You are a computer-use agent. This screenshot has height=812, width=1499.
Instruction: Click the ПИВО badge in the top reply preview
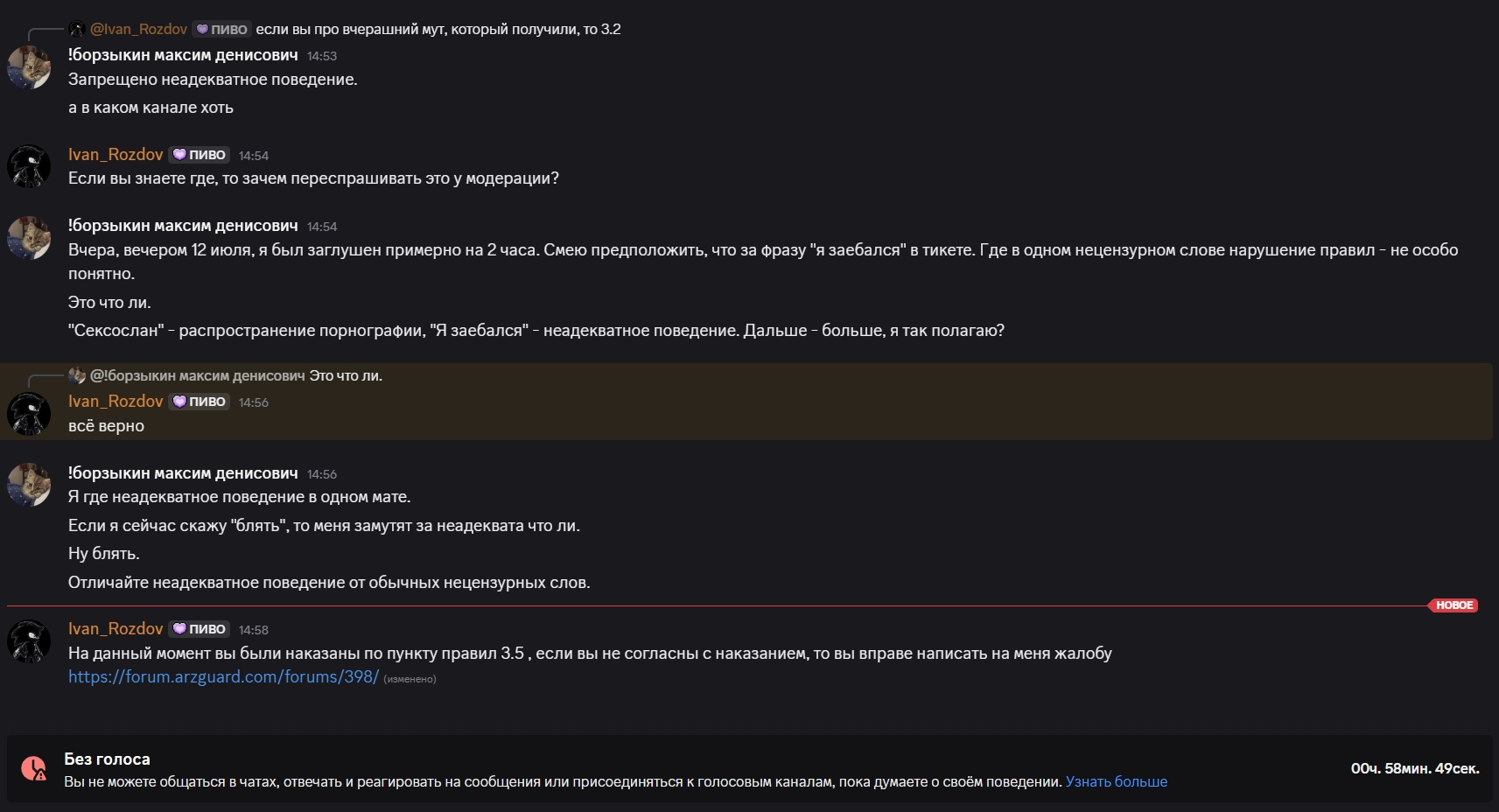coord(221,29)
